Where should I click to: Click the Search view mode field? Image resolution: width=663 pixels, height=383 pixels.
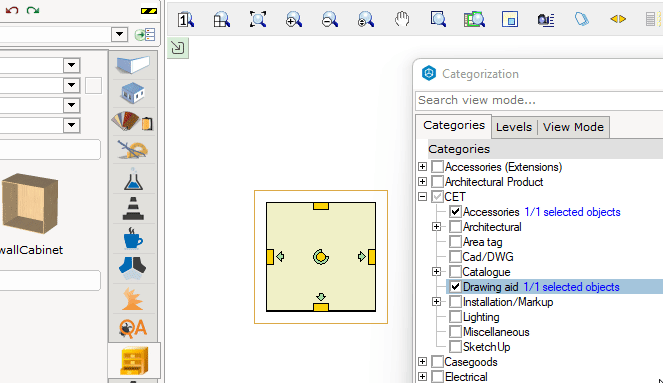coord(539,100)
